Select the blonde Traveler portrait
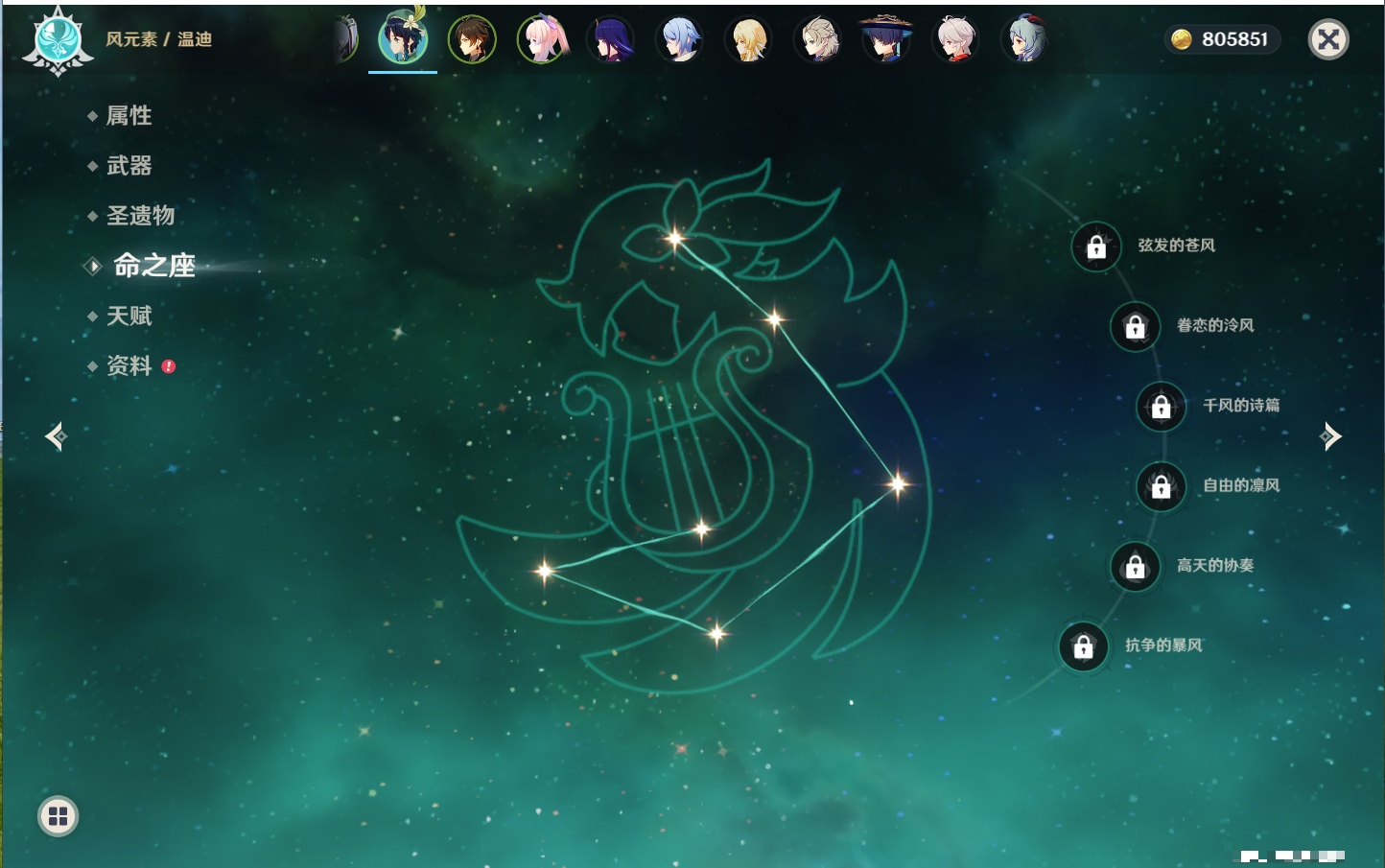 point(748,39)
